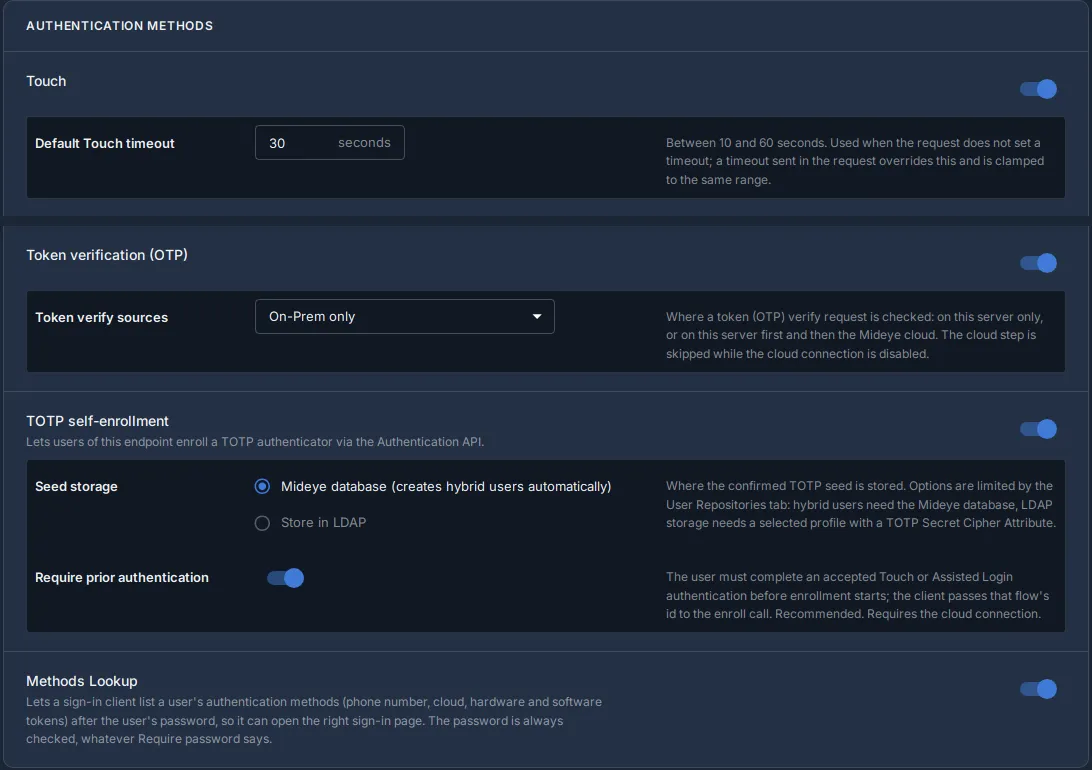The width and height of the screenshot is (1092, 770).
Task: Click the Authentication Methods heading
Action: (x=120, y=26)
